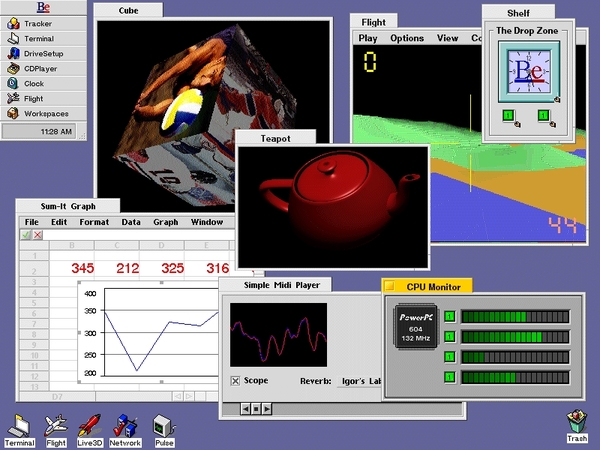This screenshot has width=600, height=450.
Task: Click the green checkmark accept button in Sum-It
Action: click(x=26, y=235)
